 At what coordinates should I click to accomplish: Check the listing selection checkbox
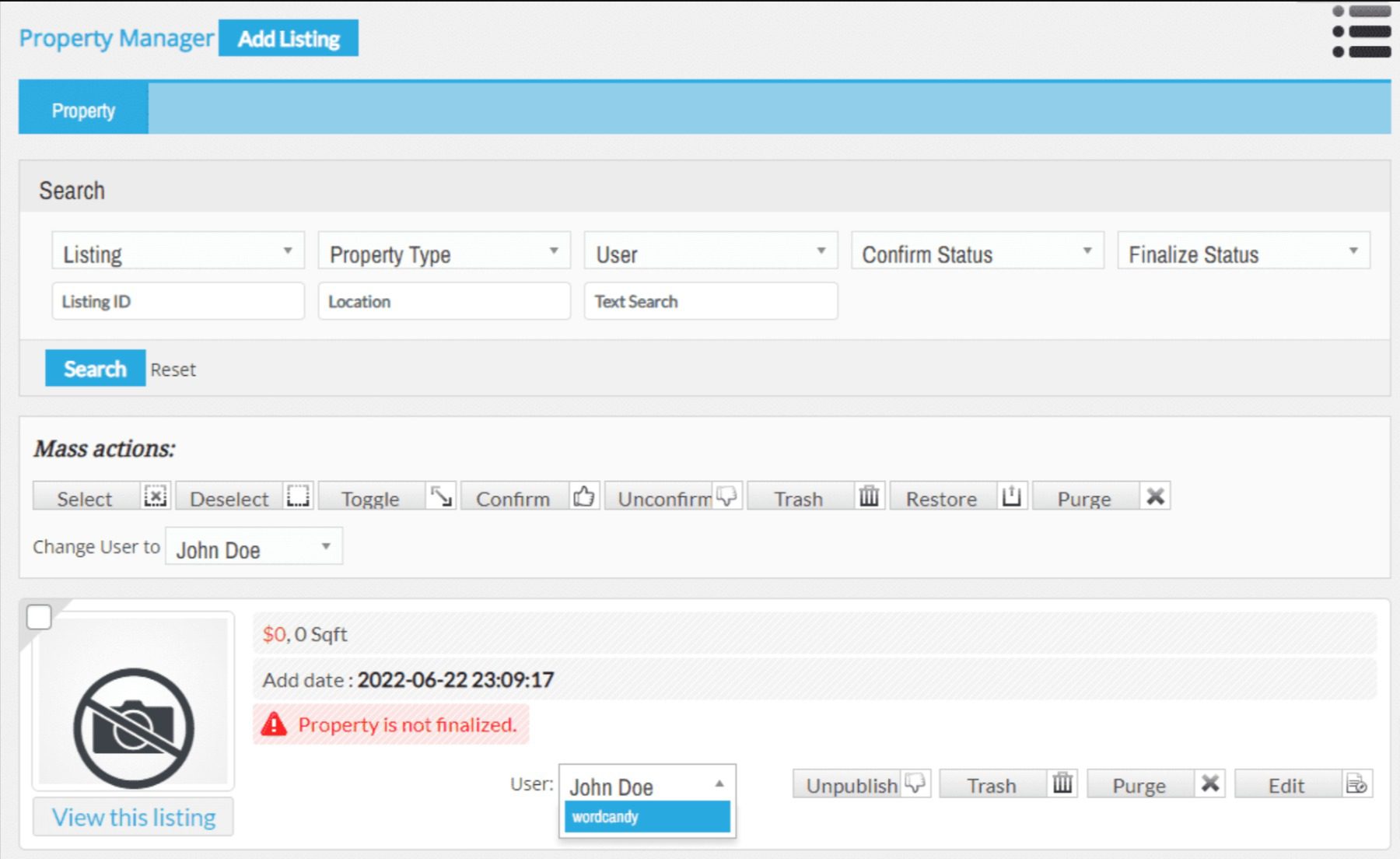(38, 616)
